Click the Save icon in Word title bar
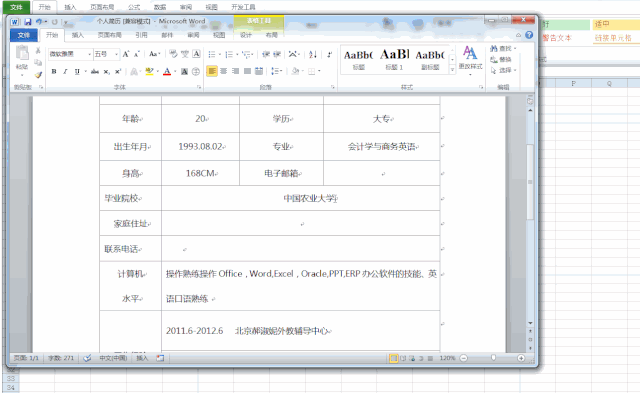 point(28,22)
